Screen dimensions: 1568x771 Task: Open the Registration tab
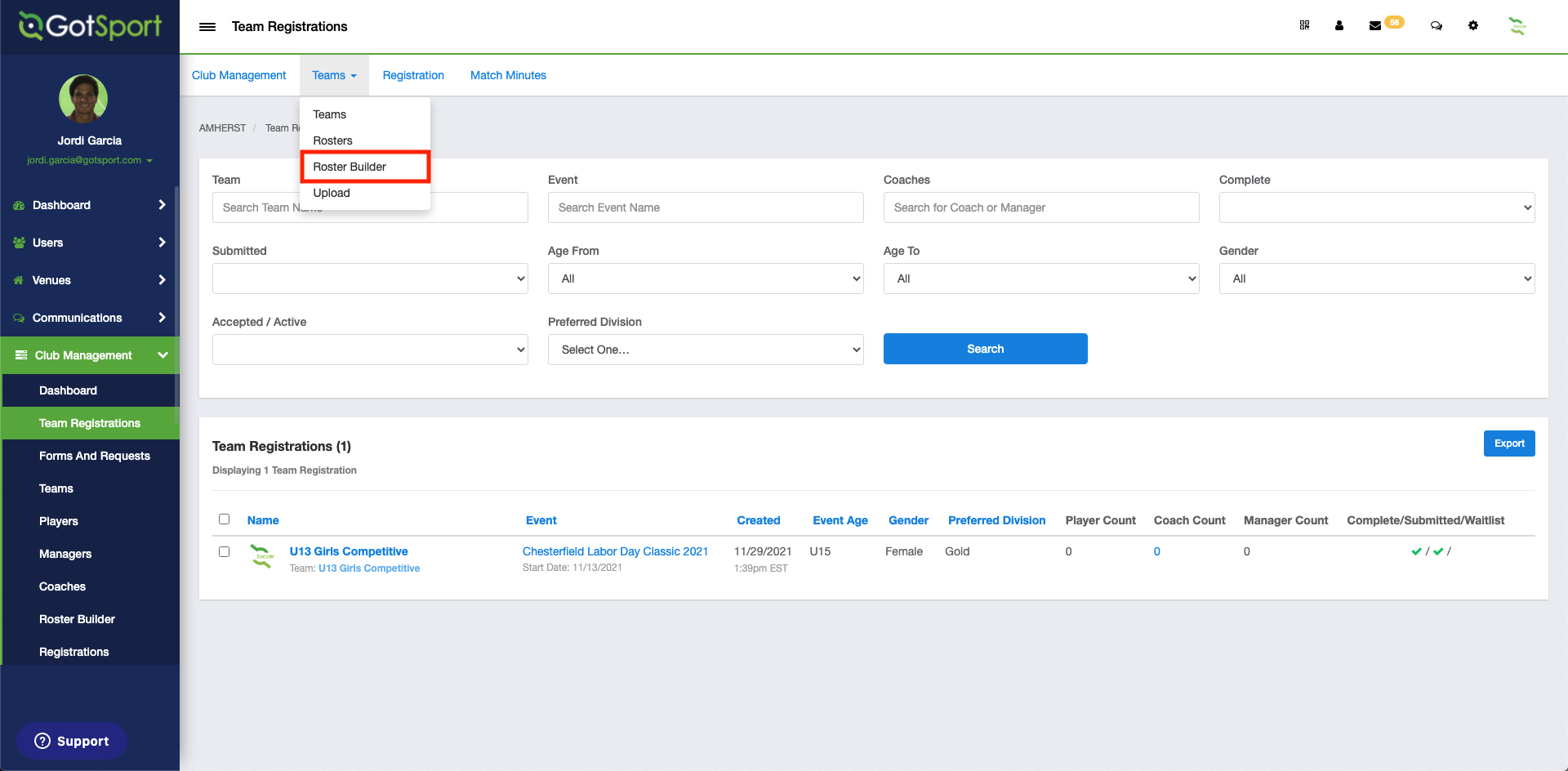[x=413, y=75]
